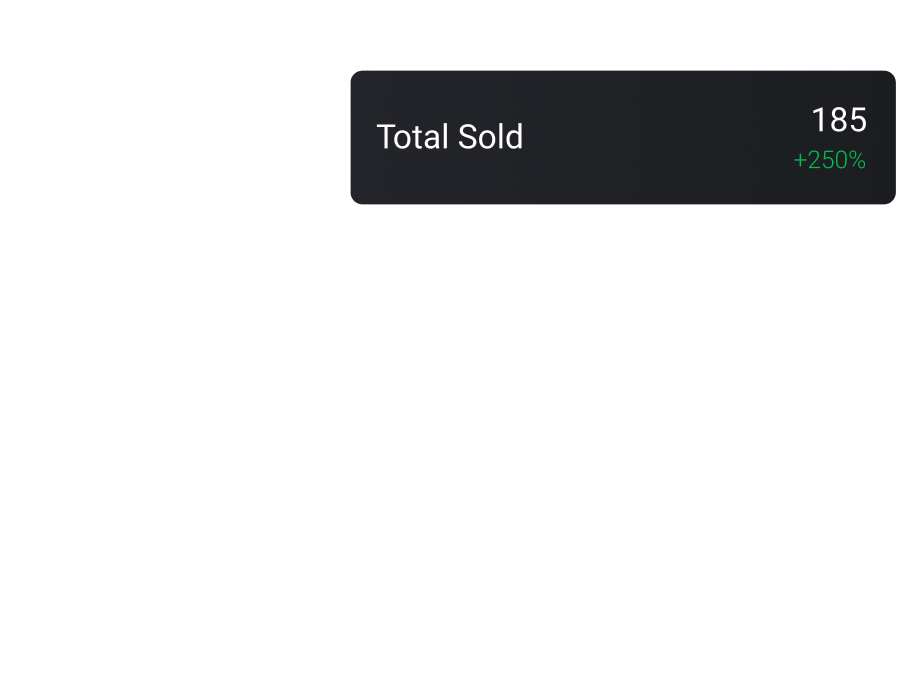
Task: Select the number 185 in the card
Action: 838,120
